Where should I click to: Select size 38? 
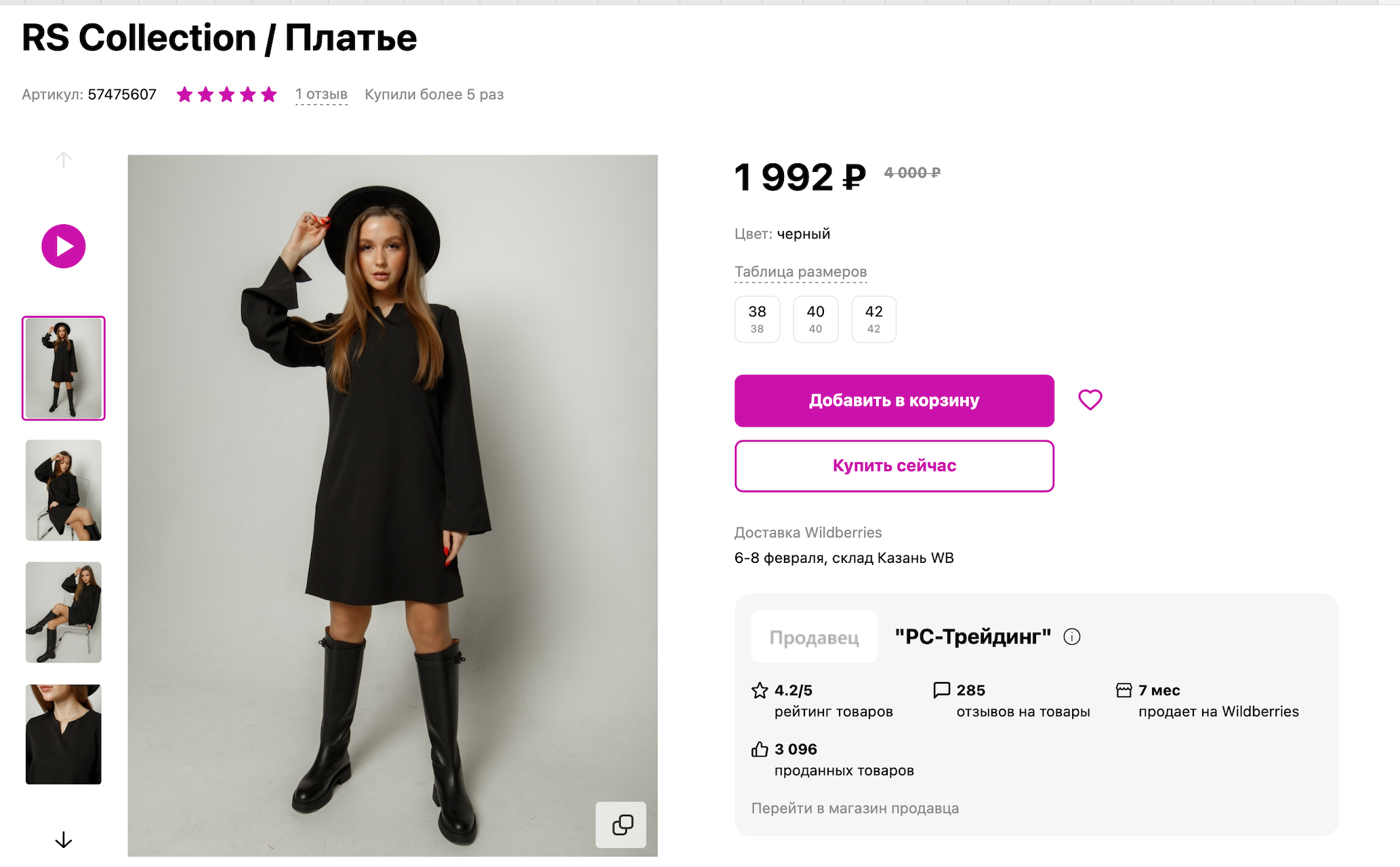click(757, 319)
